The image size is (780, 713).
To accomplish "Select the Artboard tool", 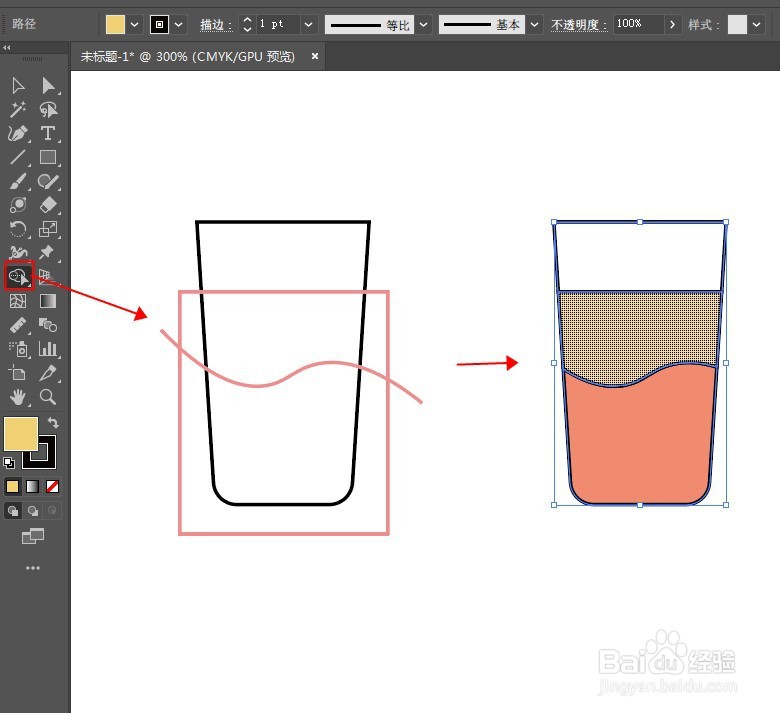I will click(x=18, y=373).
